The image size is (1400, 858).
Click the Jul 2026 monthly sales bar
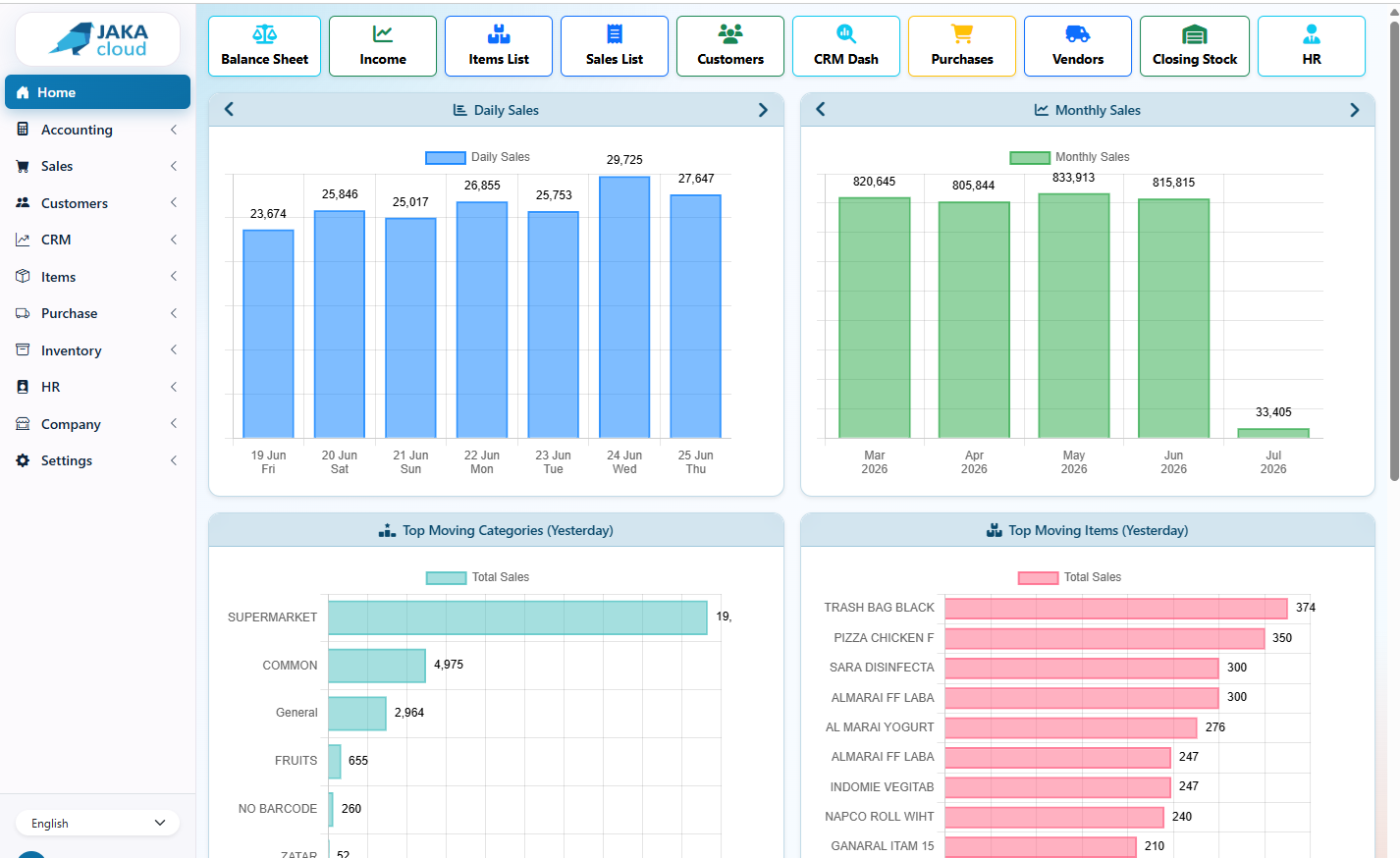1273,433
